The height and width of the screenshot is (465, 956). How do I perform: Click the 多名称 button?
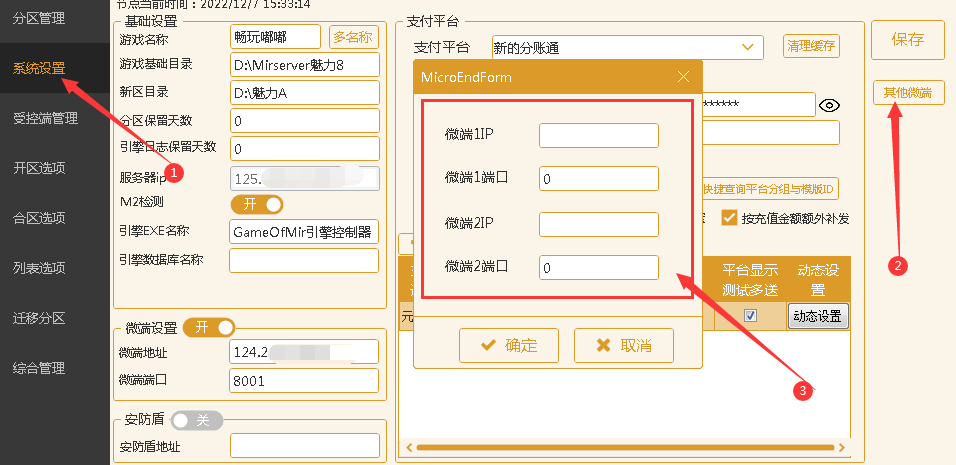pyautogui.click(x=353, y=37)
